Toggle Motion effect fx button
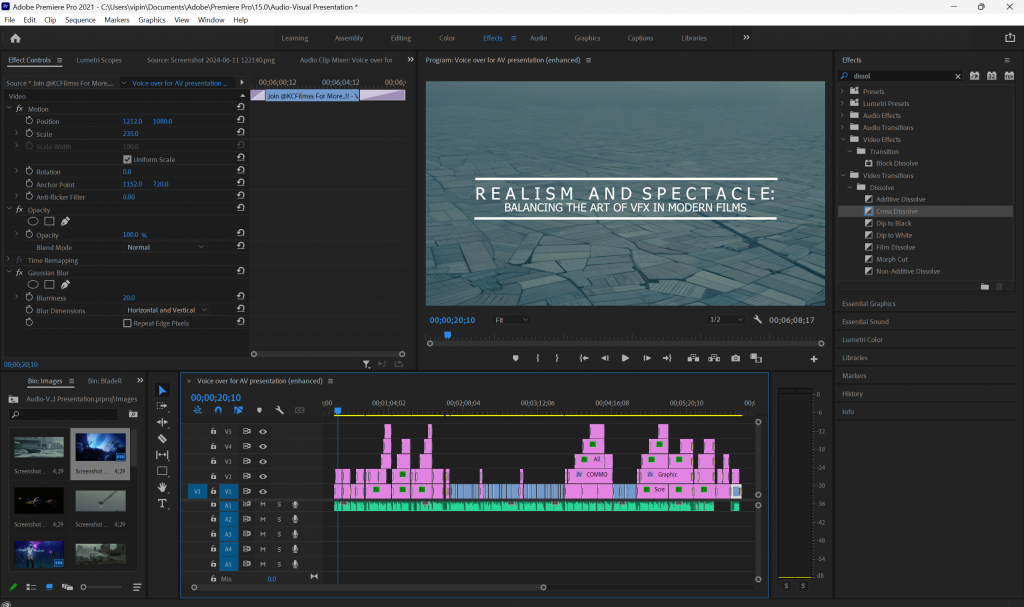 pos(20,108)
